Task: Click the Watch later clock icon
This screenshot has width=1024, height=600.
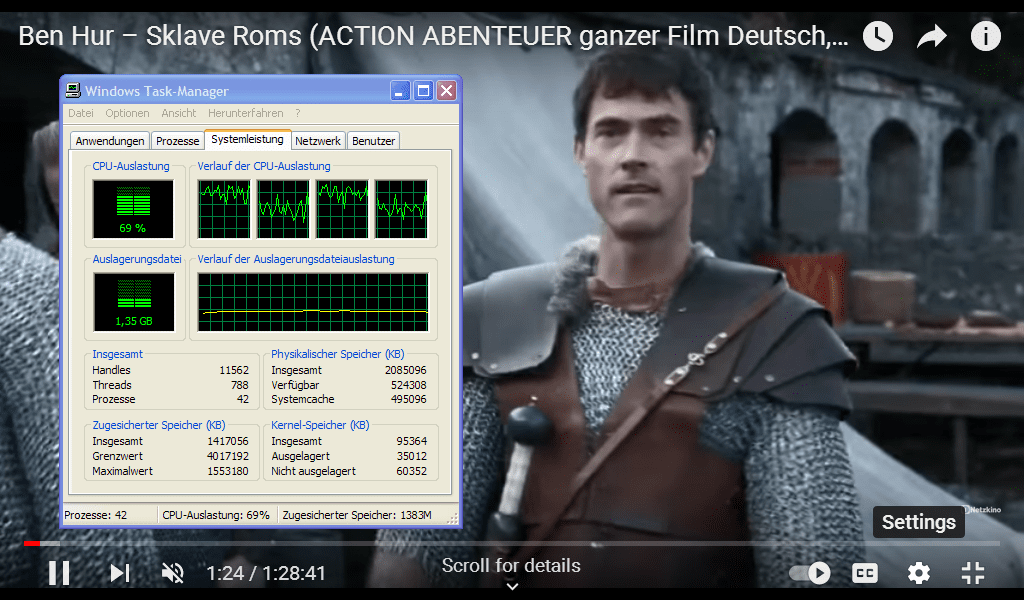Action: [878, 36]
